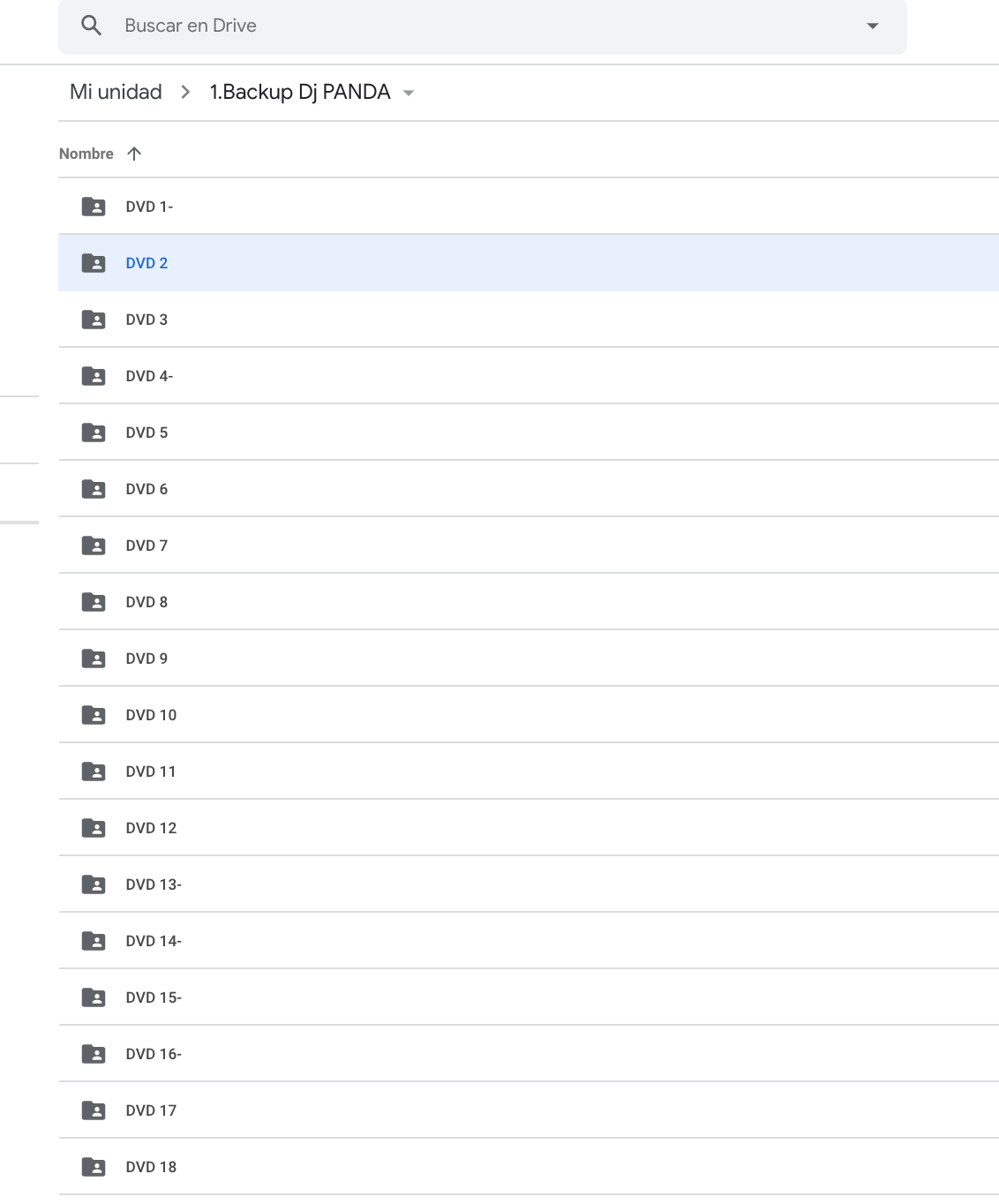This screenshot has width=999, height=1204.
Task: Click the shared folder icon beside DVD 5
Action: coord(93,432)
